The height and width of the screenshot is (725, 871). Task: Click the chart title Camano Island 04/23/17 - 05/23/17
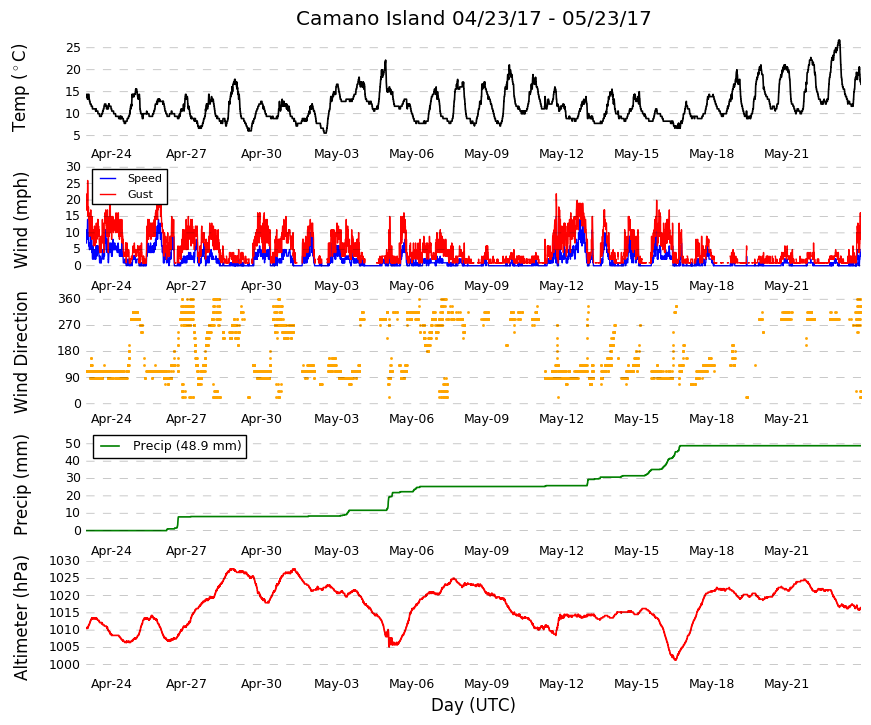(473, 18)
